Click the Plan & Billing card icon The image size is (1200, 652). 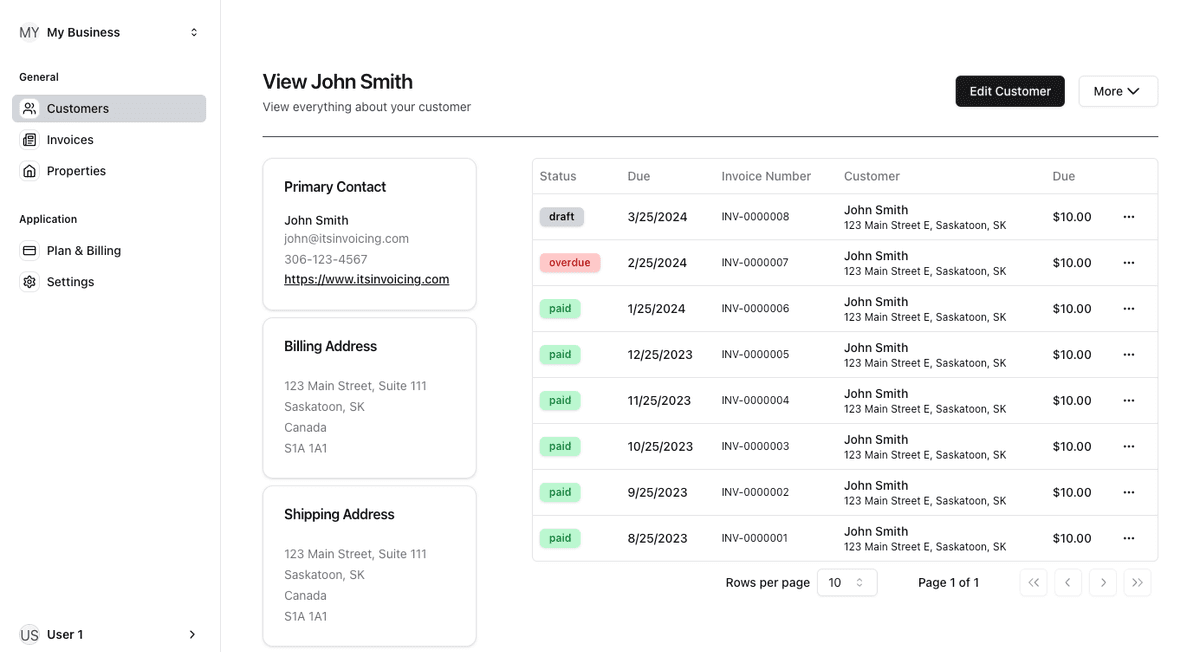(x=30, y=251)
